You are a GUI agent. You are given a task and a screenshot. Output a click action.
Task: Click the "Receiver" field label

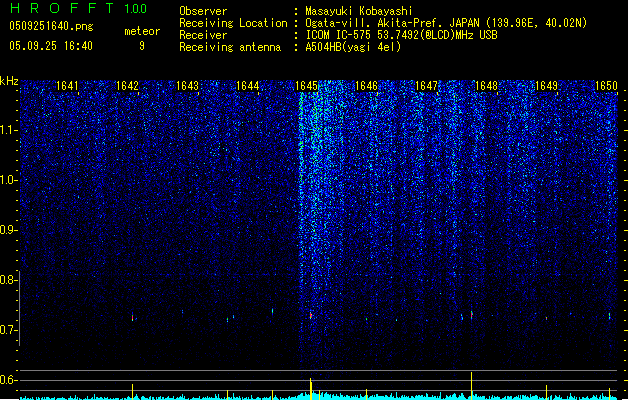click(203, 35)
